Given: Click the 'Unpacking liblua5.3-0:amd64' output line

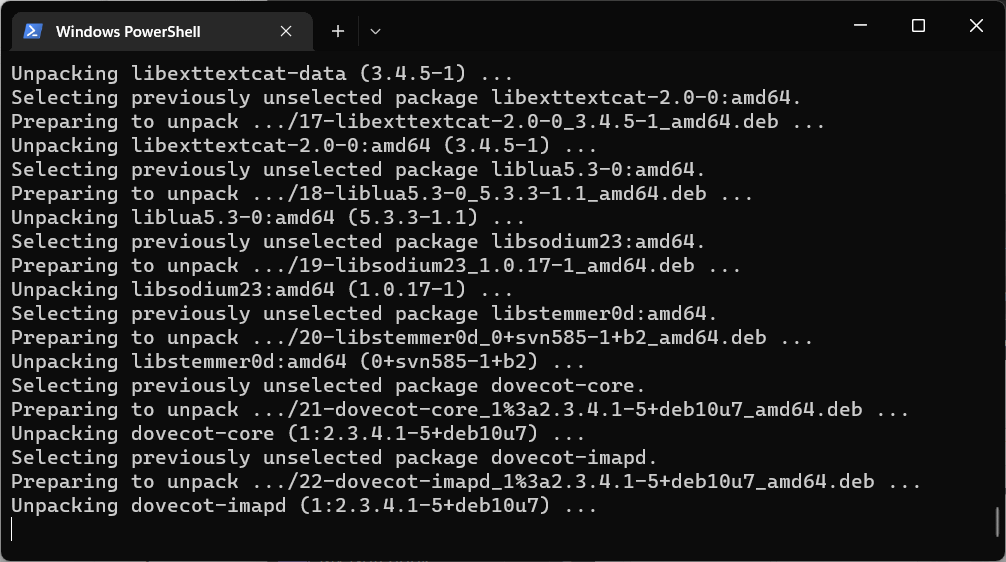Looking at the screenshot, I should pos(268,217).
